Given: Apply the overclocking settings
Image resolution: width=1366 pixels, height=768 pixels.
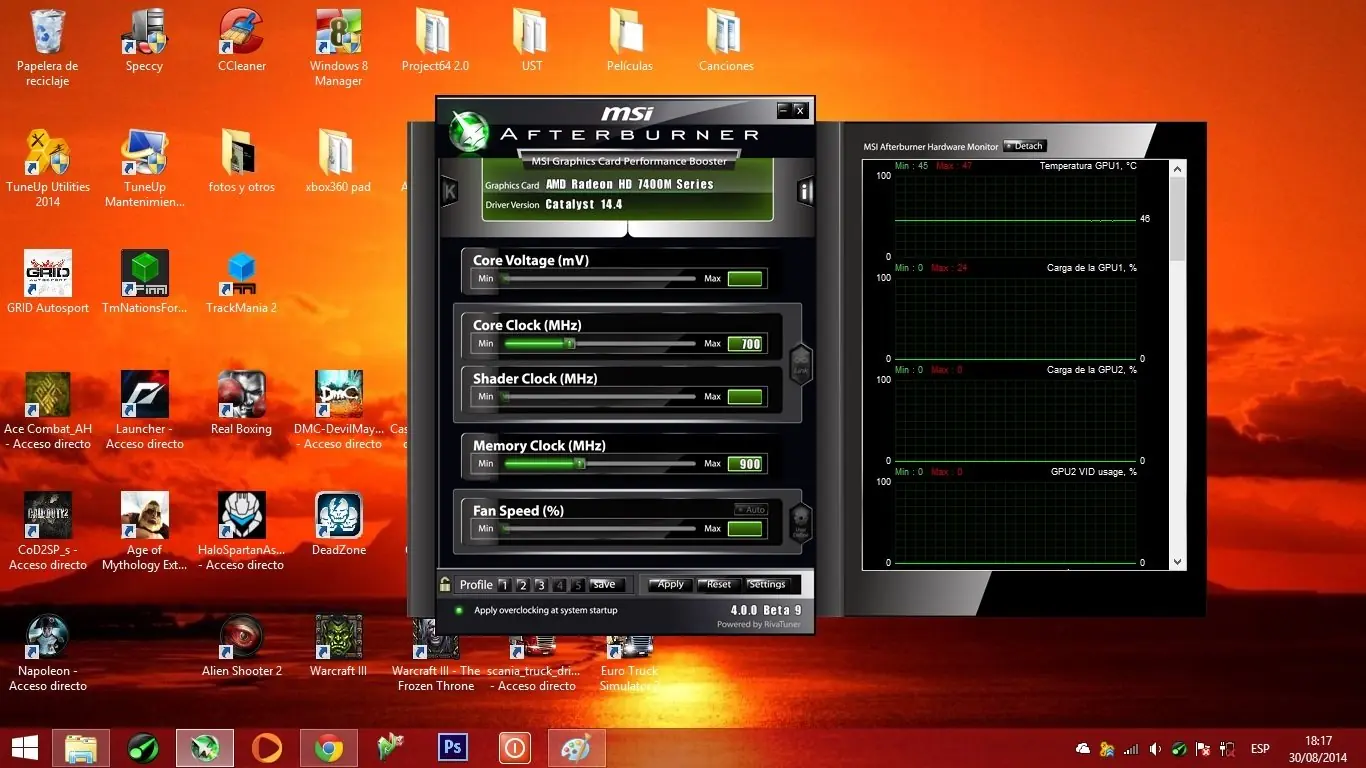Looking at the screenshot, I should pyautogui.click(x=670, y=585).
